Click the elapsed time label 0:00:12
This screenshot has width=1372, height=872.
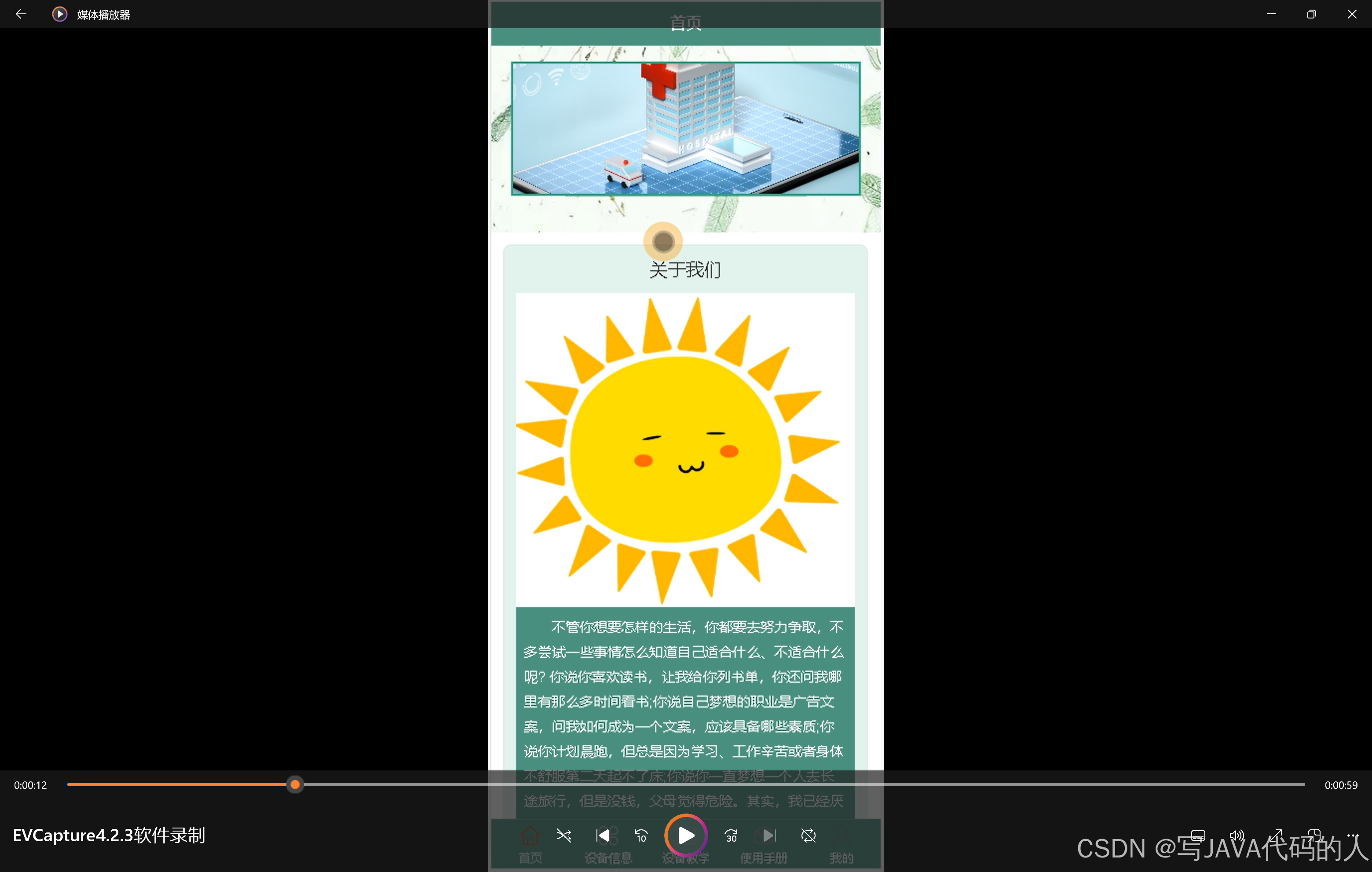[30, 785]
